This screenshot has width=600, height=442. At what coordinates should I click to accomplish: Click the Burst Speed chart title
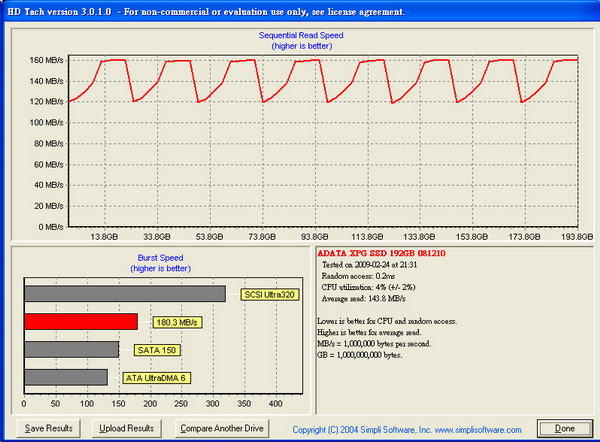(158, 257)
